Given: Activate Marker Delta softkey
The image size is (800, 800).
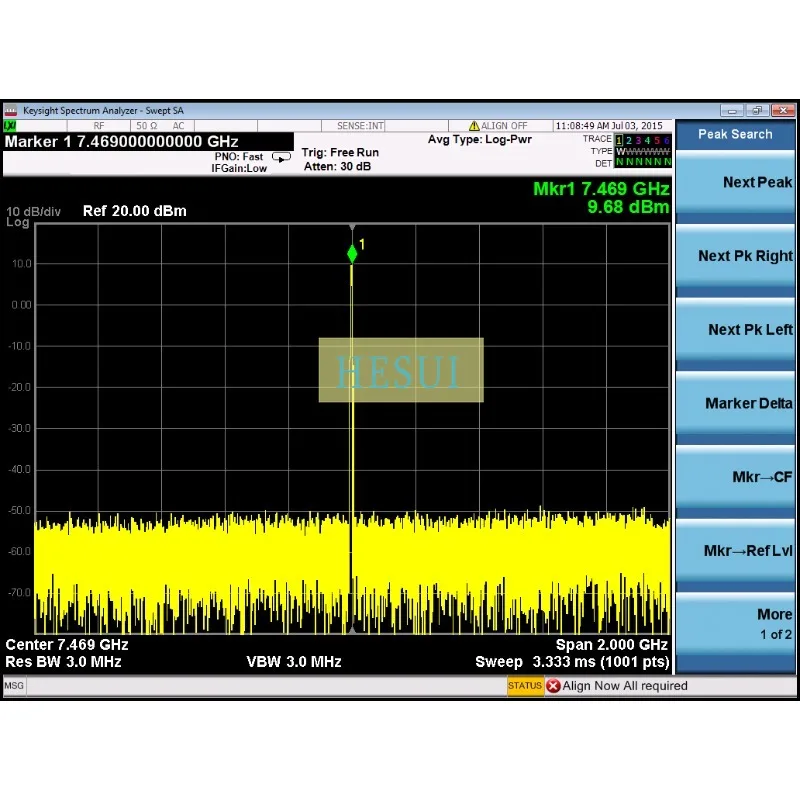Looking at the screenshot, I should pos(735,404).
